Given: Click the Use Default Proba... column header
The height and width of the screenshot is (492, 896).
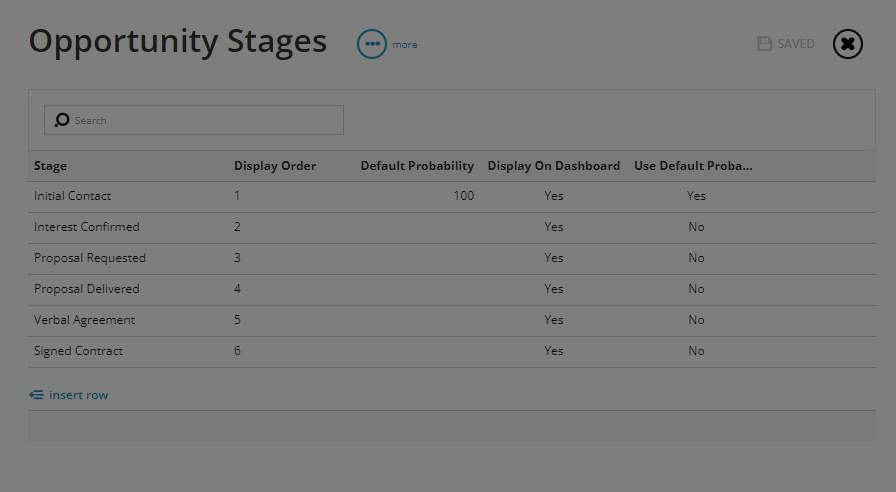Looking at the screenshot, I should point(693,166).
